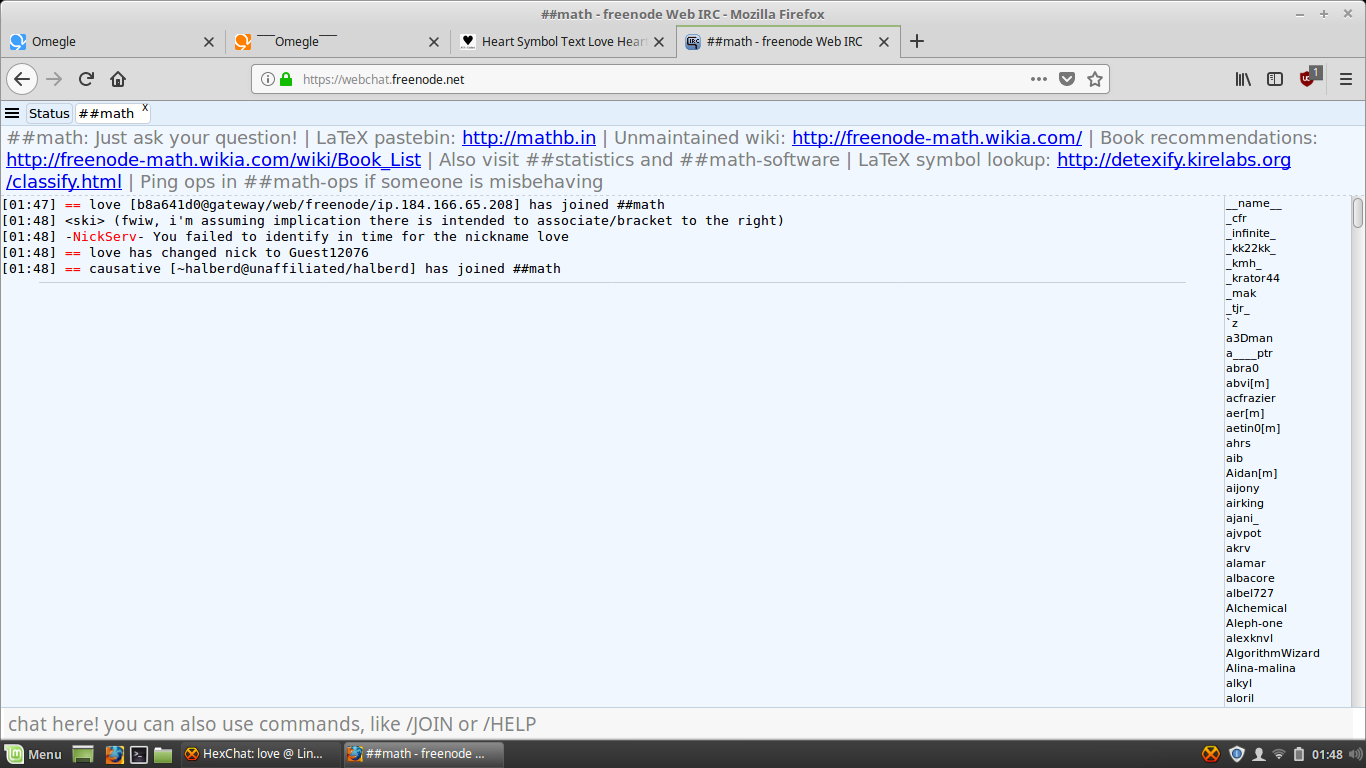Image resolution: width=1366 pixels, height=768 pixels.
Task: Open the Book_List wiki link
Action: [x=214, y=160]
